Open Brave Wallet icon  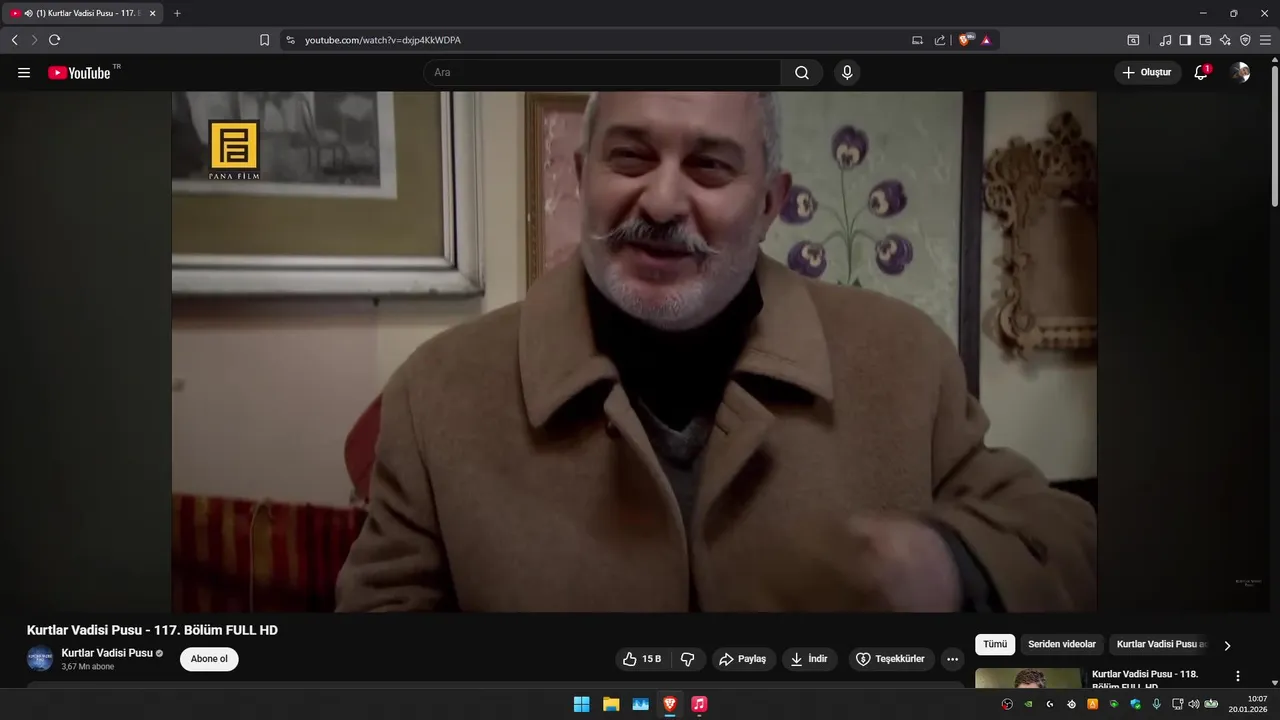[1205, 40]
